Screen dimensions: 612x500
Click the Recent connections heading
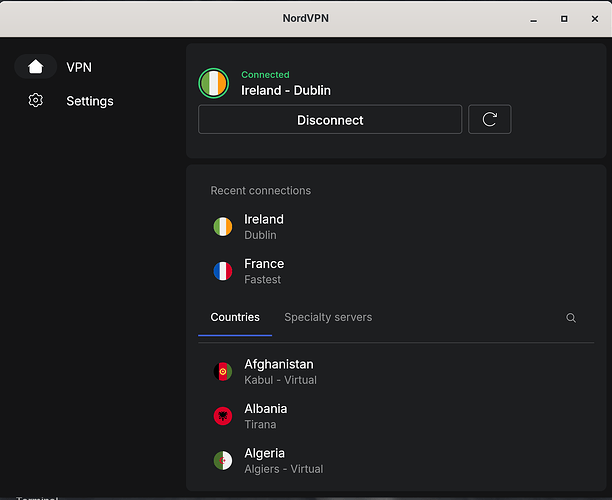260,190
